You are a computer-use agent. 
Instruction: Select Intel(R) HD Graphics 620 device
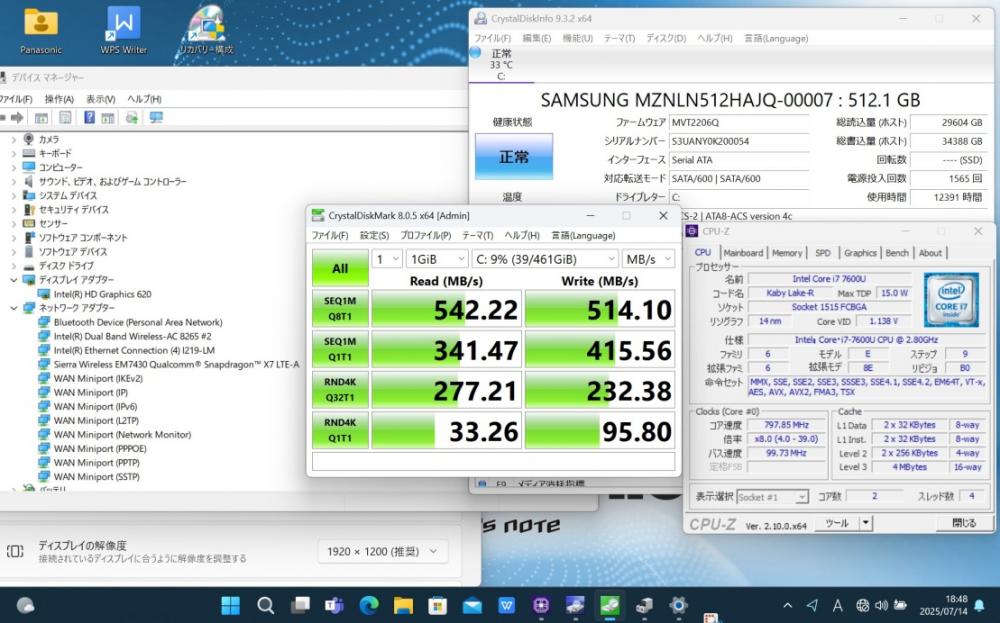pos(102,294)
